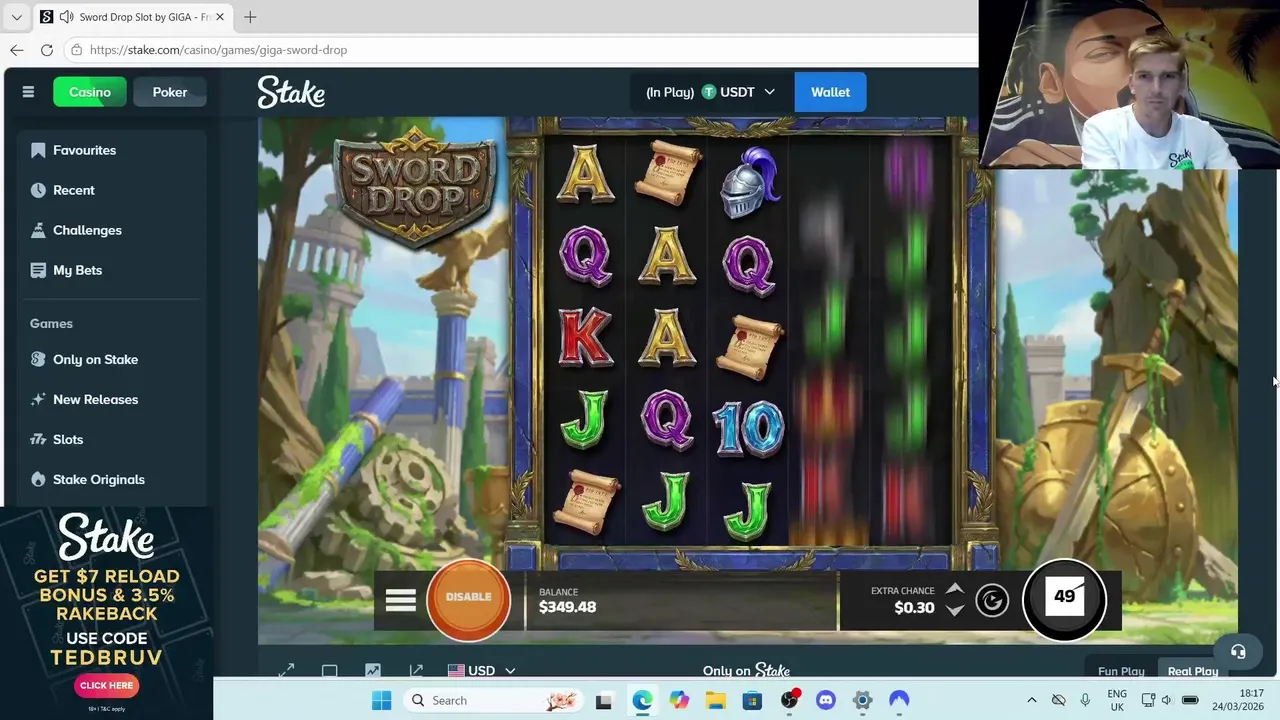Select Fun Play mode

pos(1121,671)
